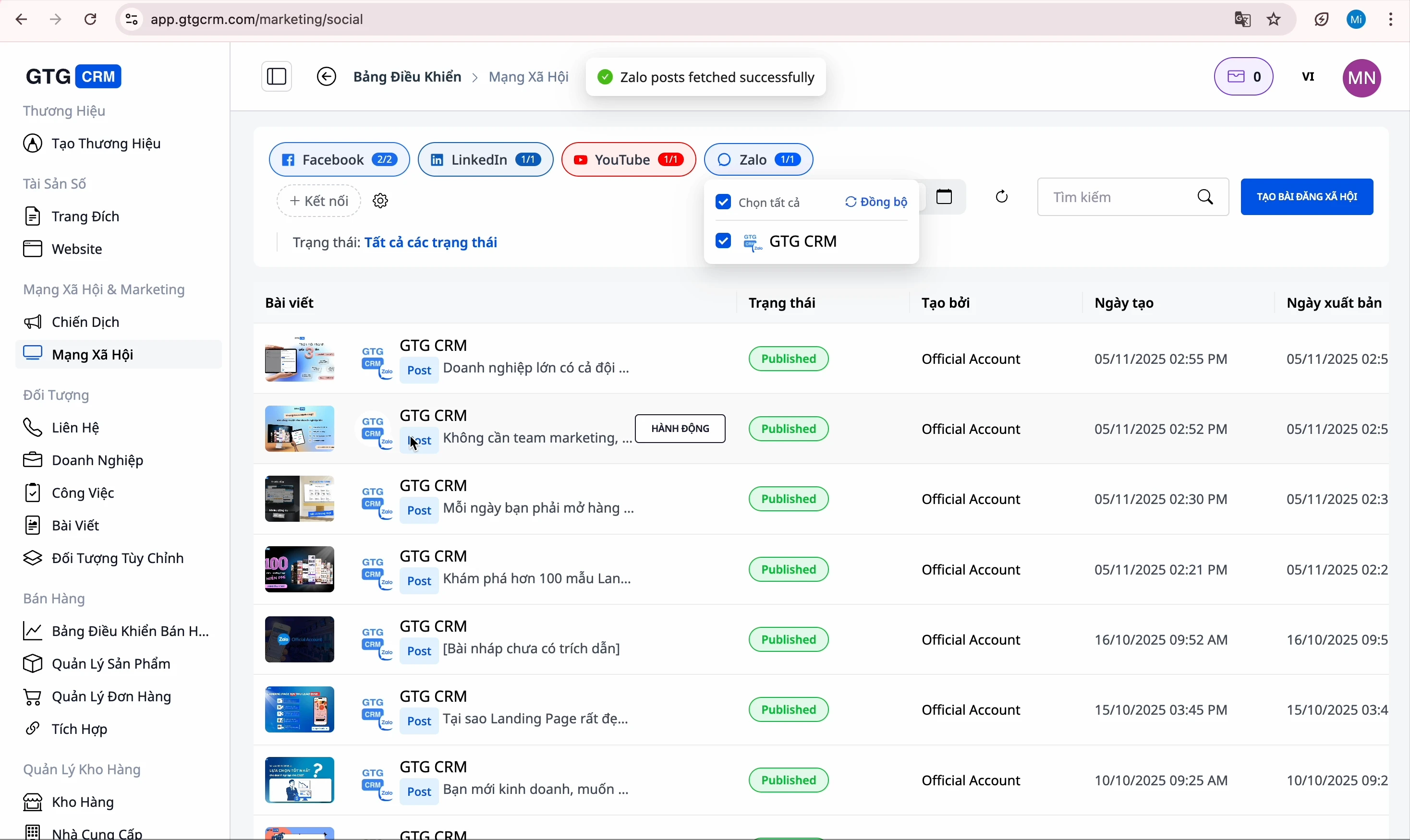This screenshot has height=840, width=1410.
Task: Select Chiến Dịch in the sidebar
Action: [x=86, y=322]
